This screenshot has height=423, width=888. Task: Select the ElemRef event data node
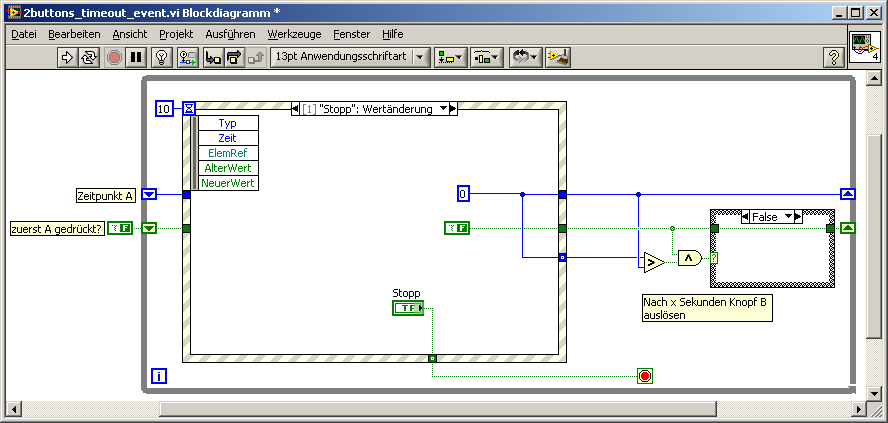click(x=227, y=153)
